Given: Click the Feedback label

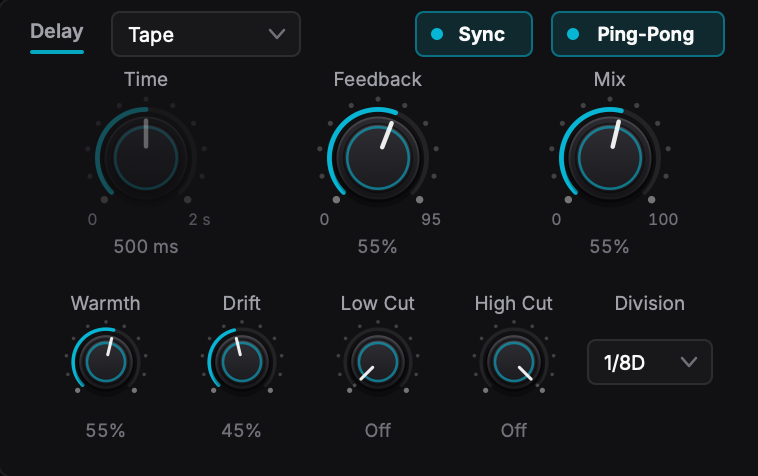Looking at the screenshot, I should point(378,79).
